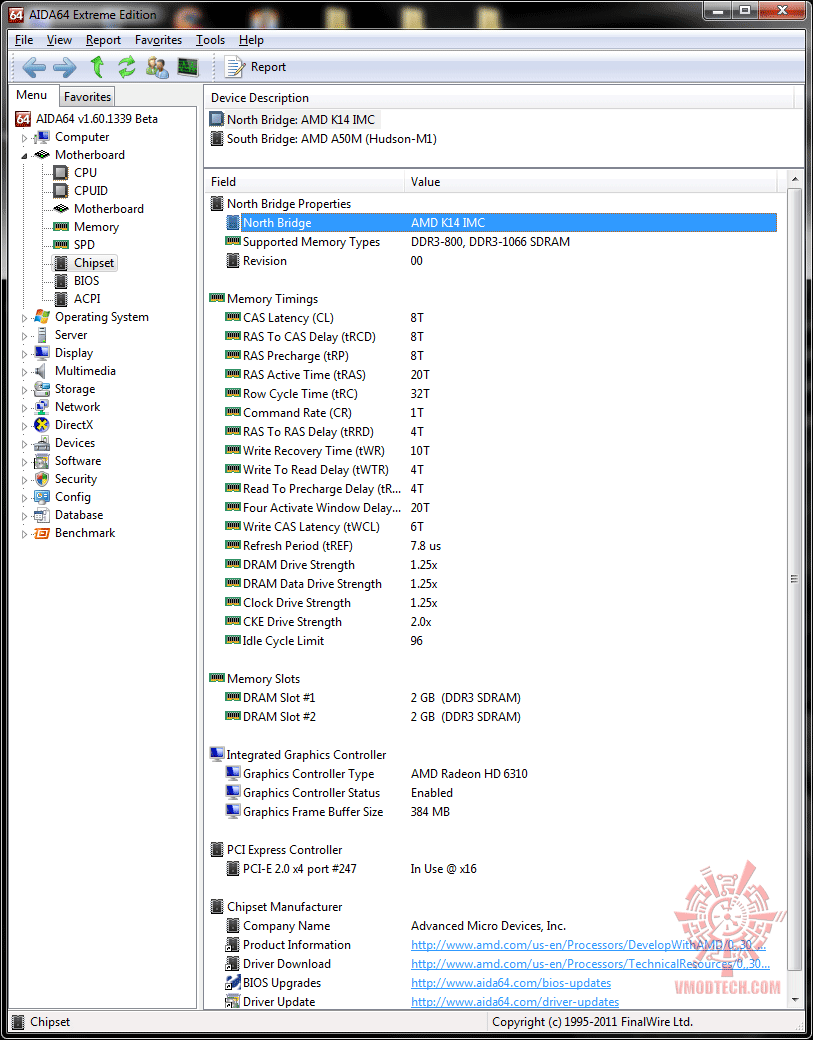The width and height of the screenshot is (813, 1040).
Task: Open the aida64.com bios-updates link
Action: (511, 983)
